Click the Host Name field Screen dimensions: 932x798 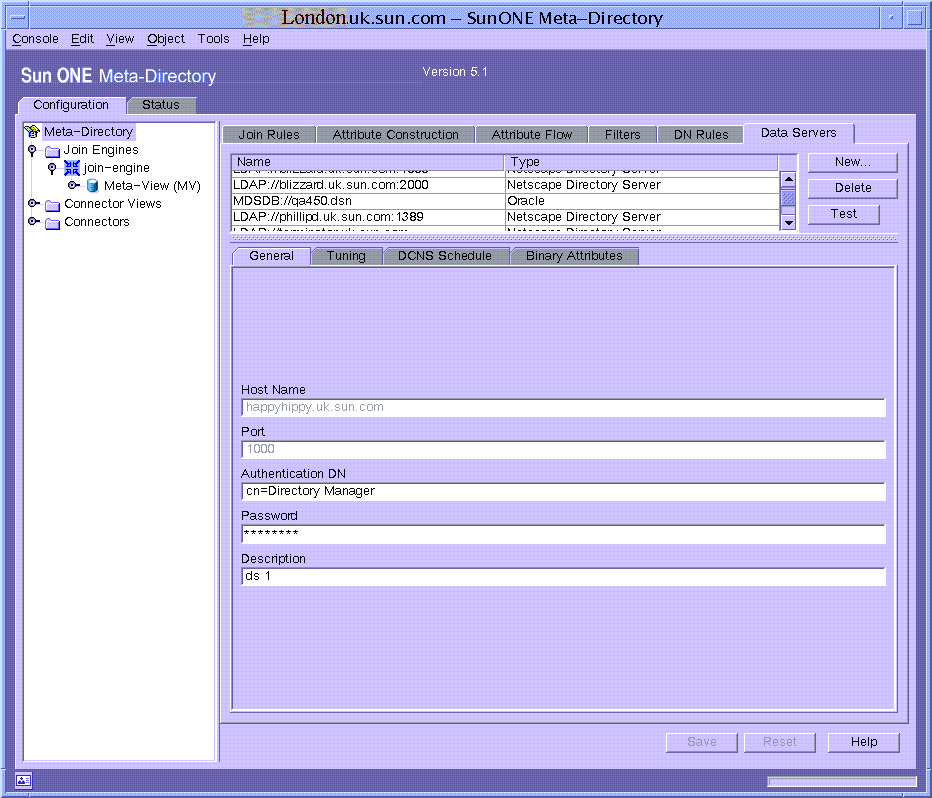tap(563, 408)
